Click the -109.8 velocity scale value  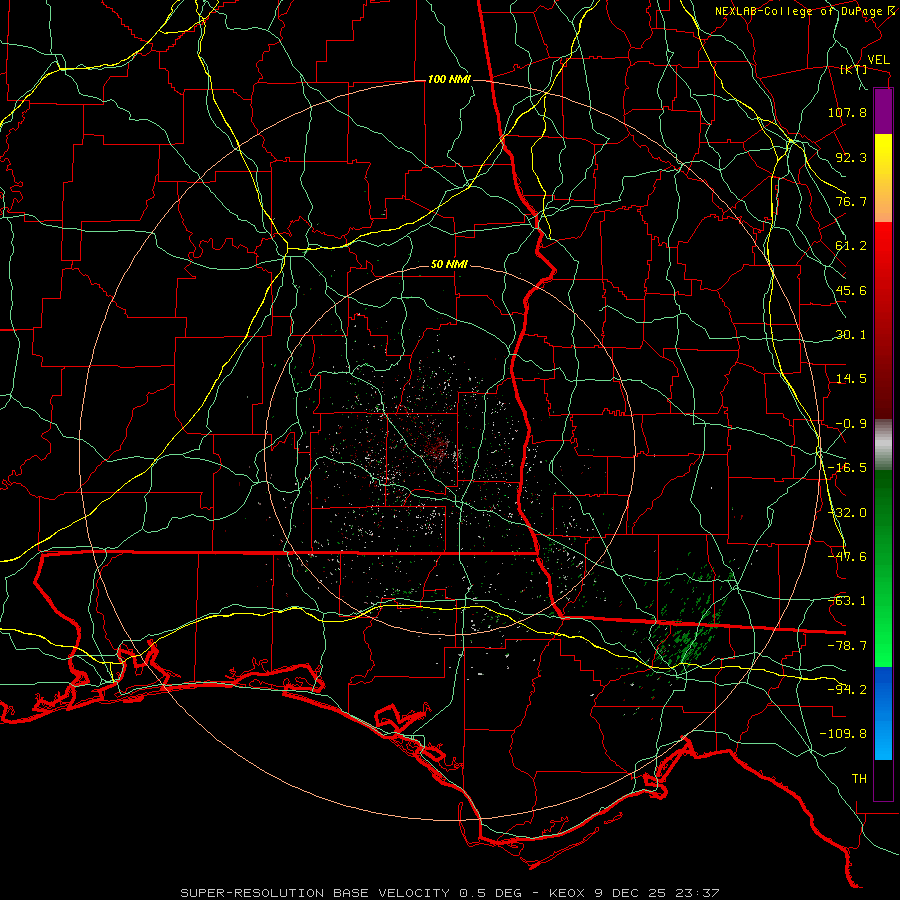[843, 734]
